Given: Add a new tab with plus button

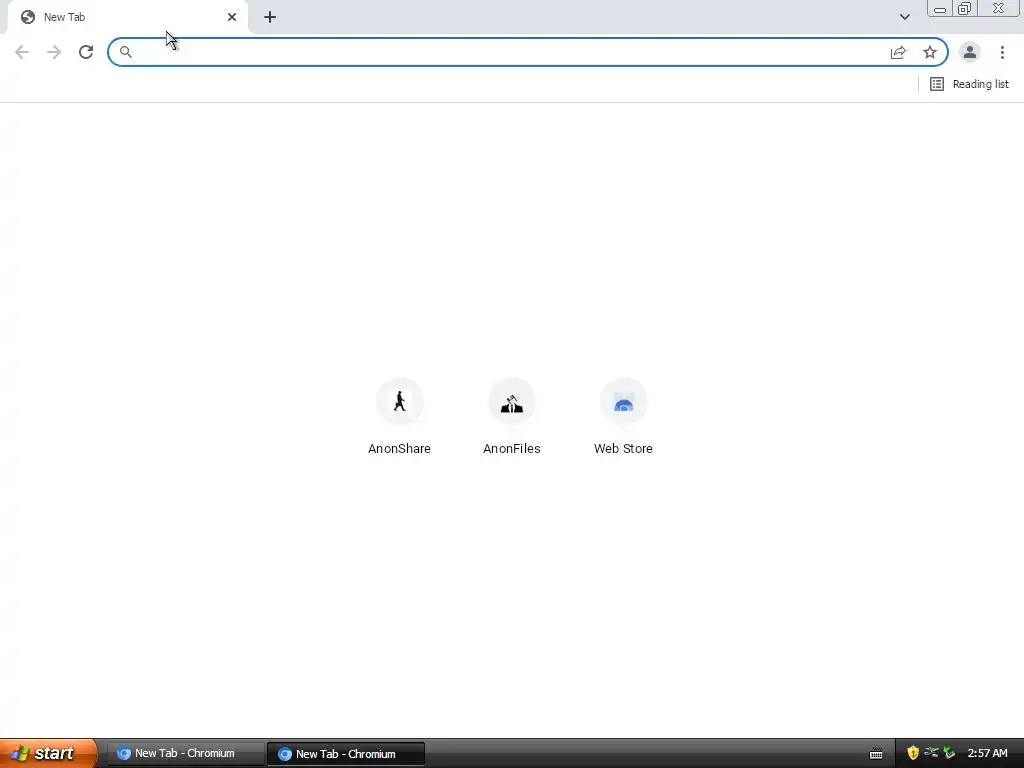Looking at the screenshot, I should coord(270,17).
